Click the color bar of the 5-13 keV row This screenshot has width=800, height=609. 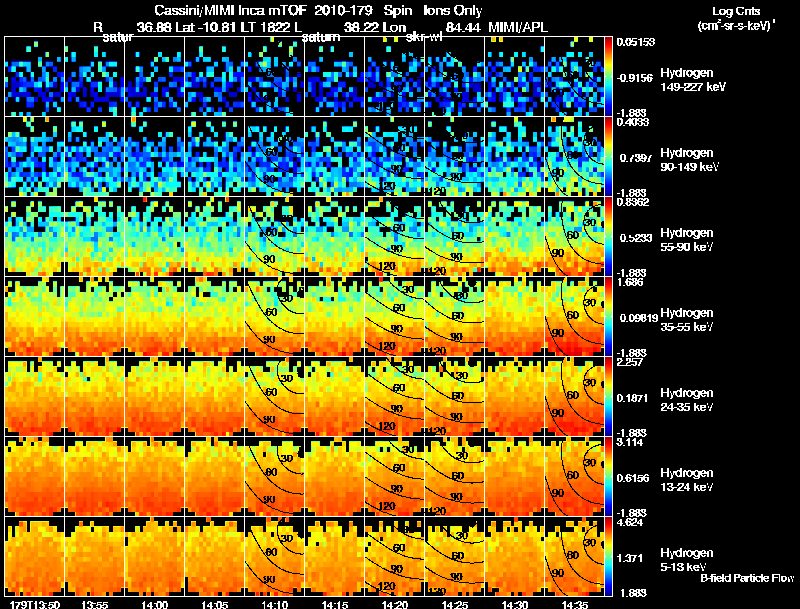608,557
